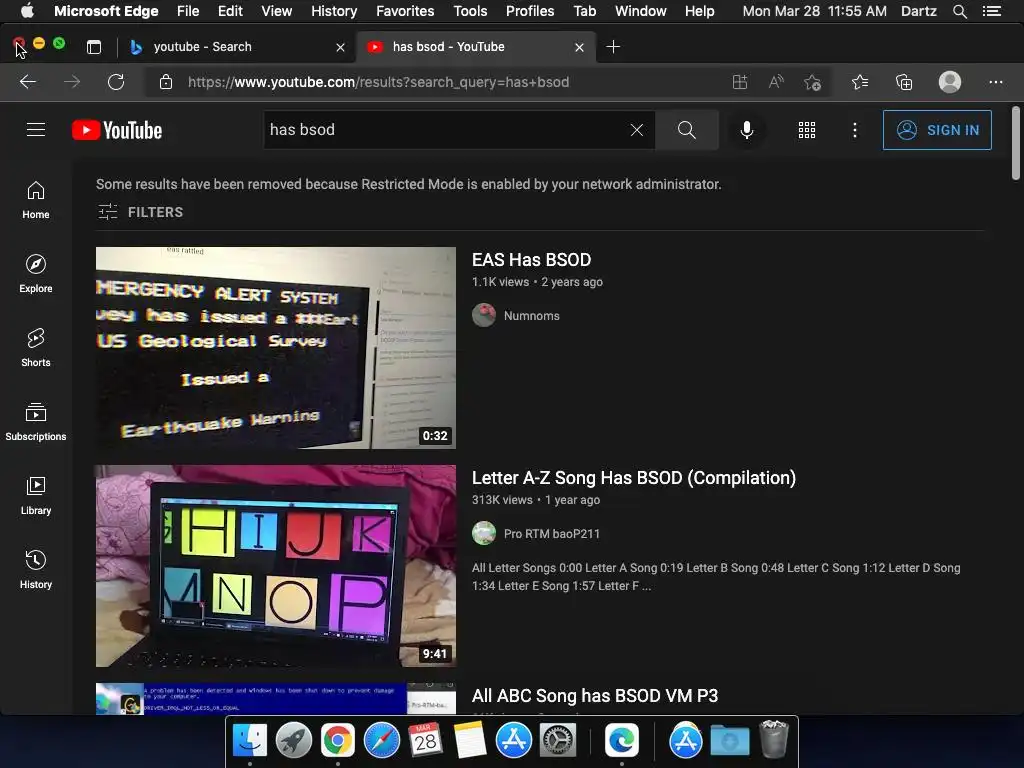
Task: Open EAS Has BSOD video title
Action: [532, 260]
